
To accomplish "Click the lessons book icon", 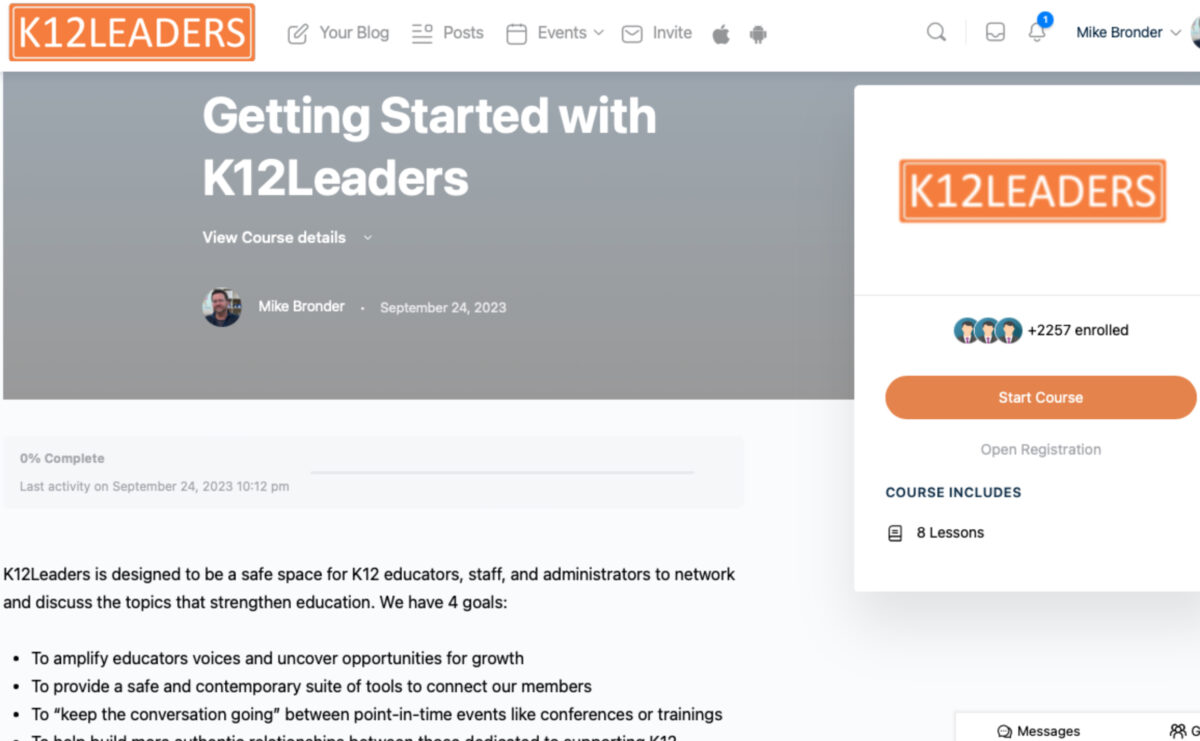I will [x=895, y=533].
